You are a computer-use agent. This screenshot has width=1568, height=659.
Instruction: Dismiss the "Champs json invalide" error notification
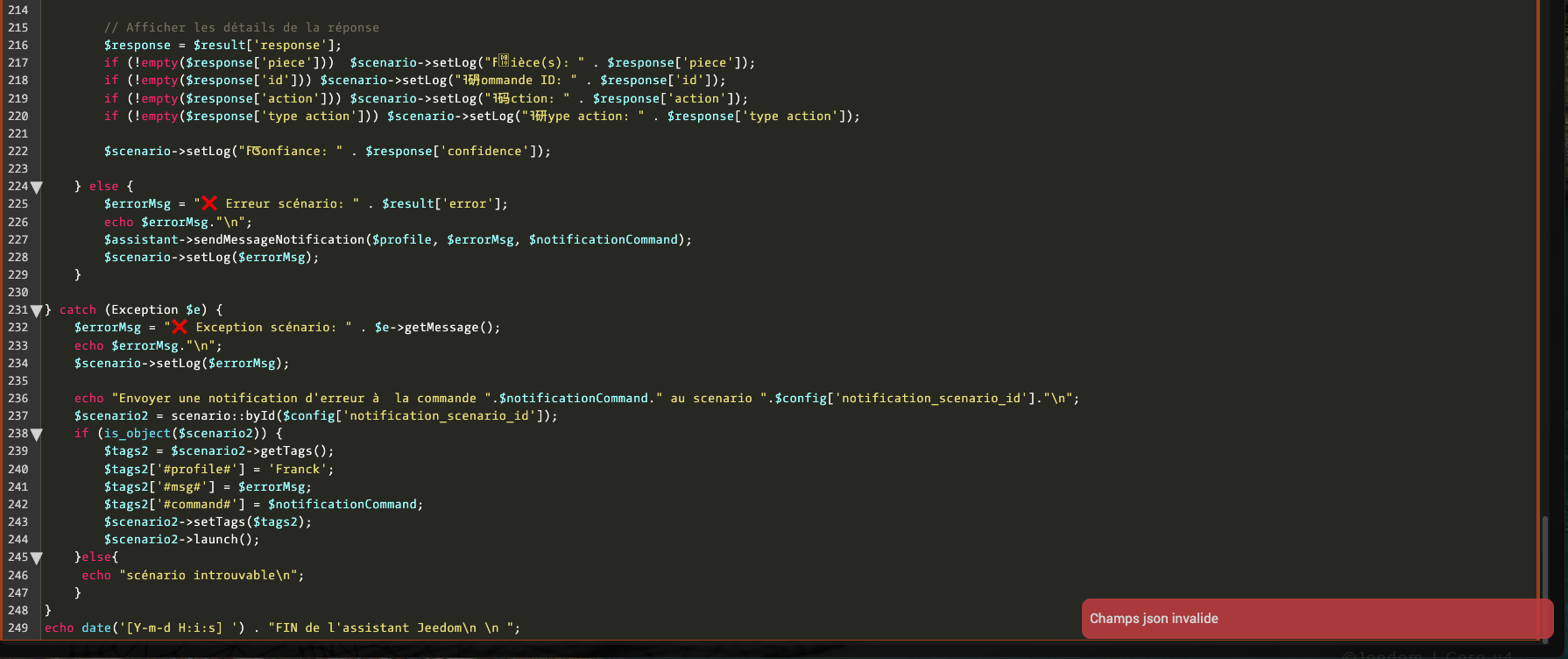[x=1317, y=619]
